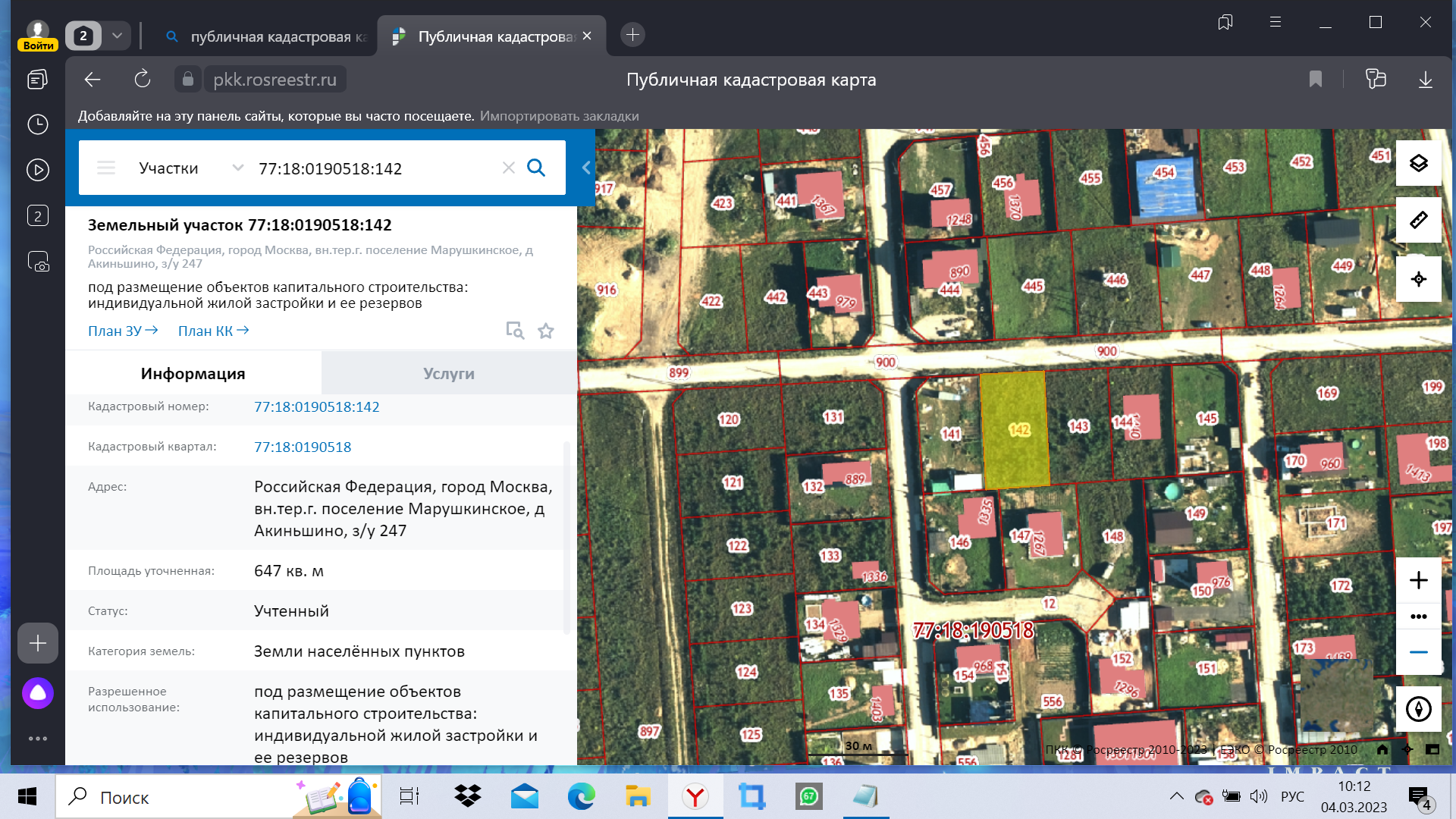
Task: Select the Информация tab
Action: 193,373
